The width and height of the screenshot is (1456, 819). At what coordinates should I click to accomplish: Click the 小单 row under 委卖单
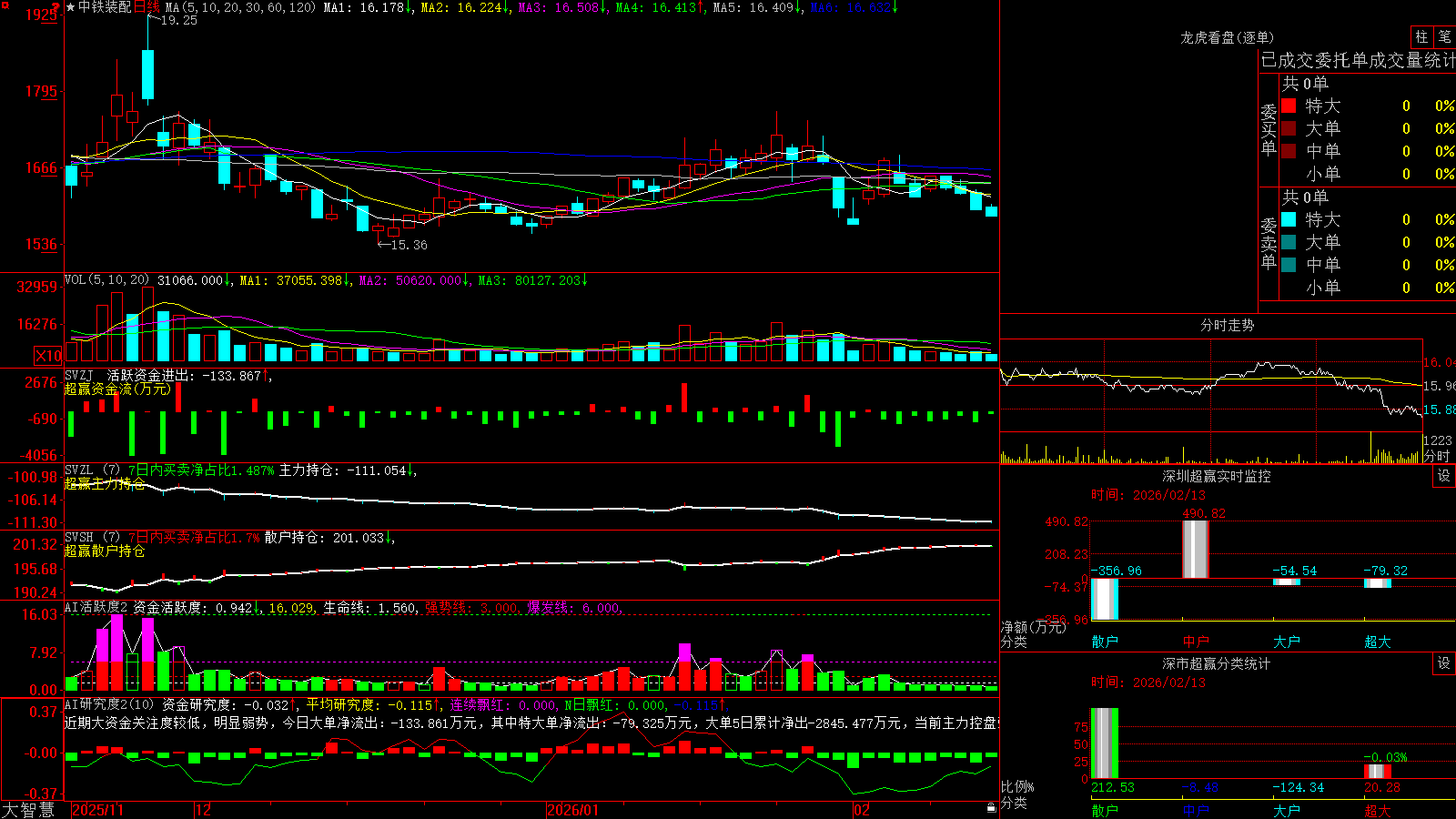tap(1368, 288)
